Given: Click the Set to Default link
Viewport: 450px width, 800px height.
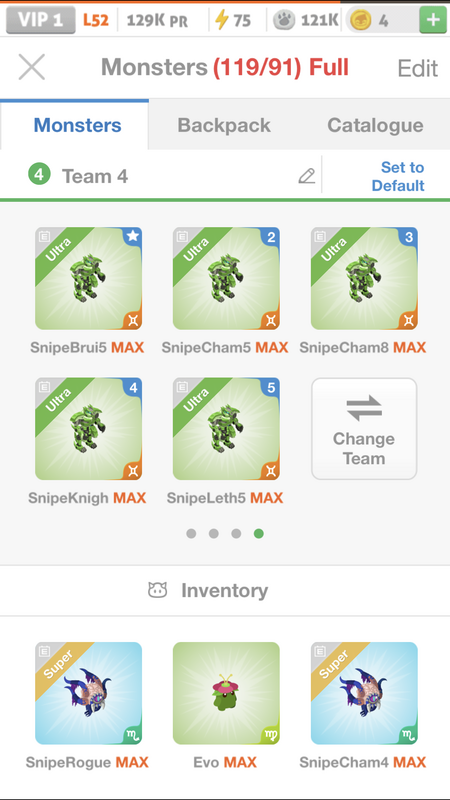Looking at the screenshot, I should [x=398, y=176].
